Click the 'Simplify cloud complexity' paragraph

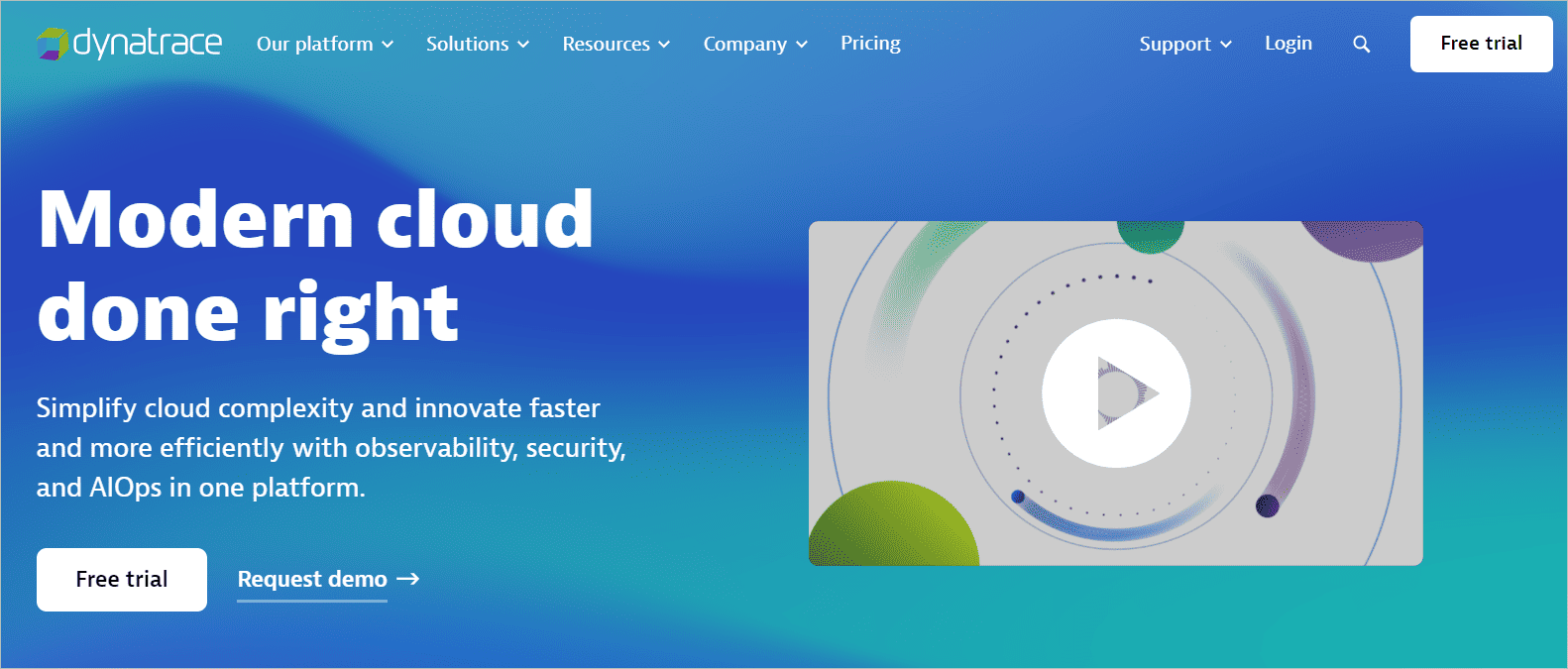(331, 448)
